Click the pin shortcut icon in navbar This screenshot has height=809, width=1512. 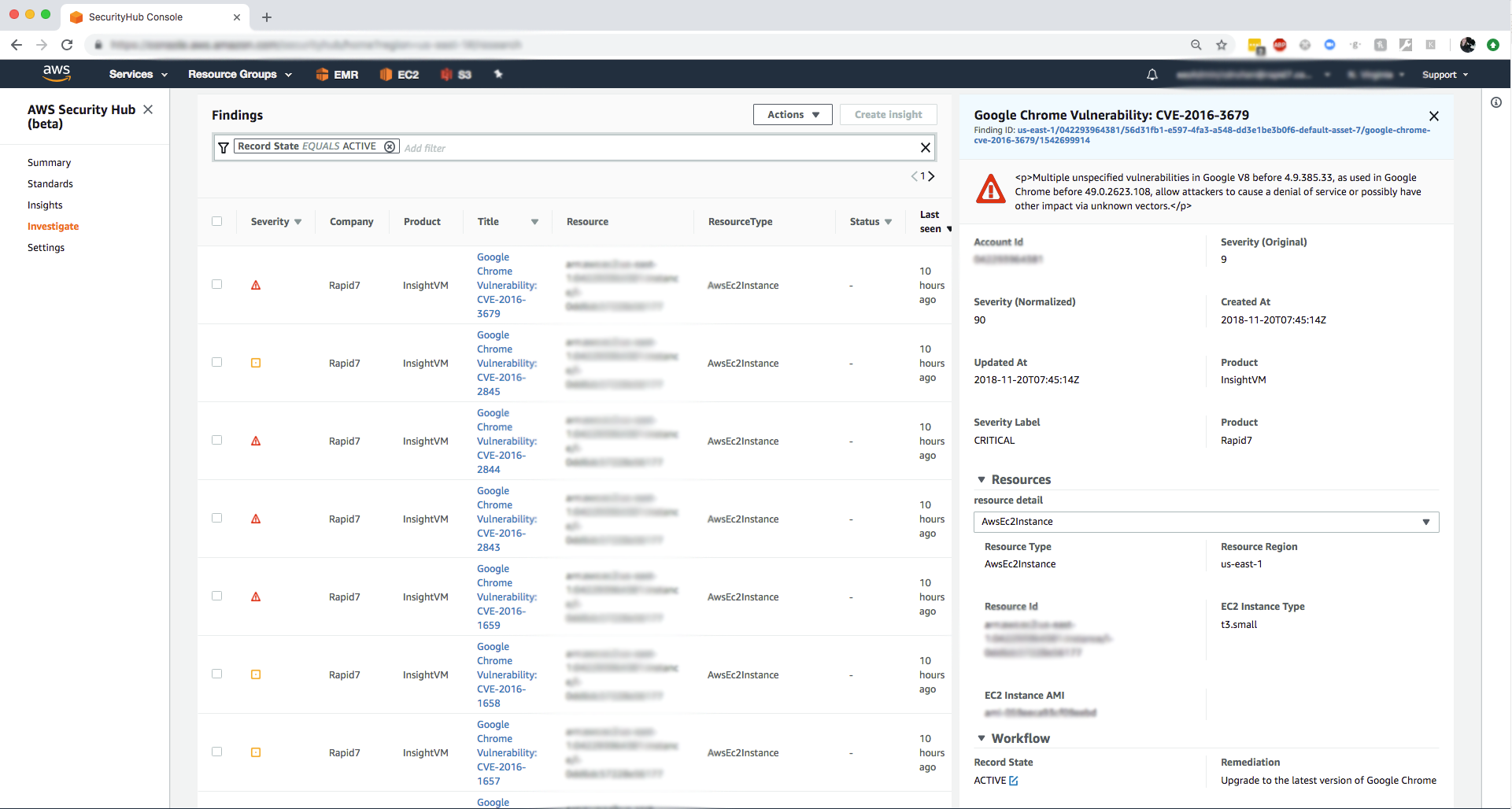497,74
